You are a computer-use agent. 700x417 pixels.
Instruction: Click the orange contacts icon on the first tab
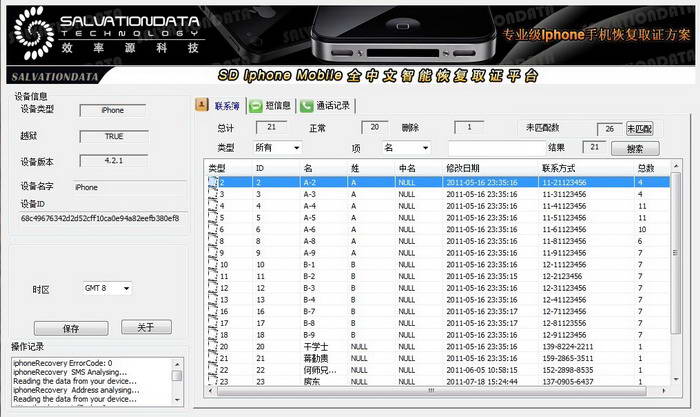pos(201,105)
